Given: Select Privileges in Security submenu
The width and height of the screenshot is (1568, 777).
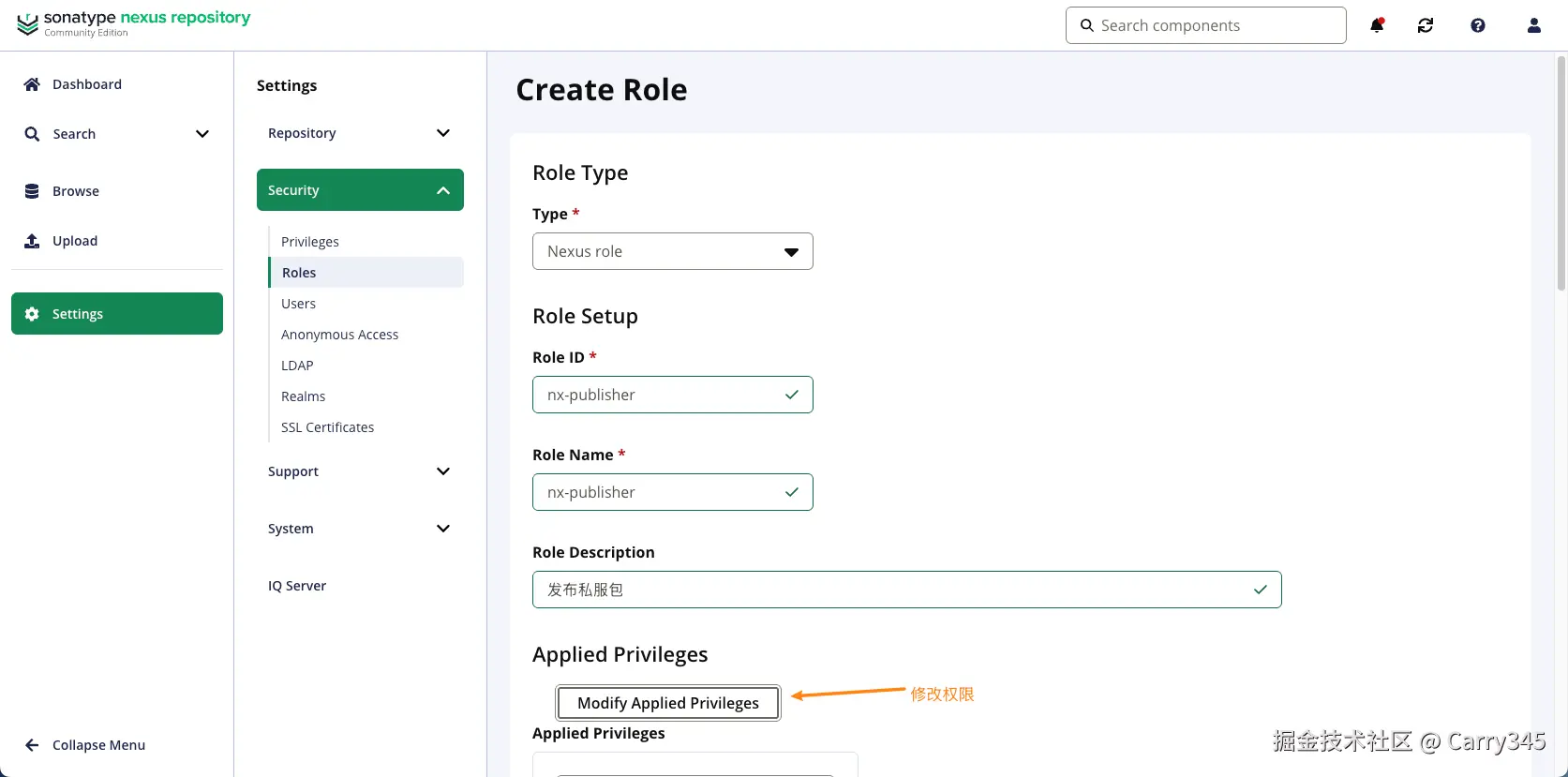Looking at the screenshot, I should 310,242.
